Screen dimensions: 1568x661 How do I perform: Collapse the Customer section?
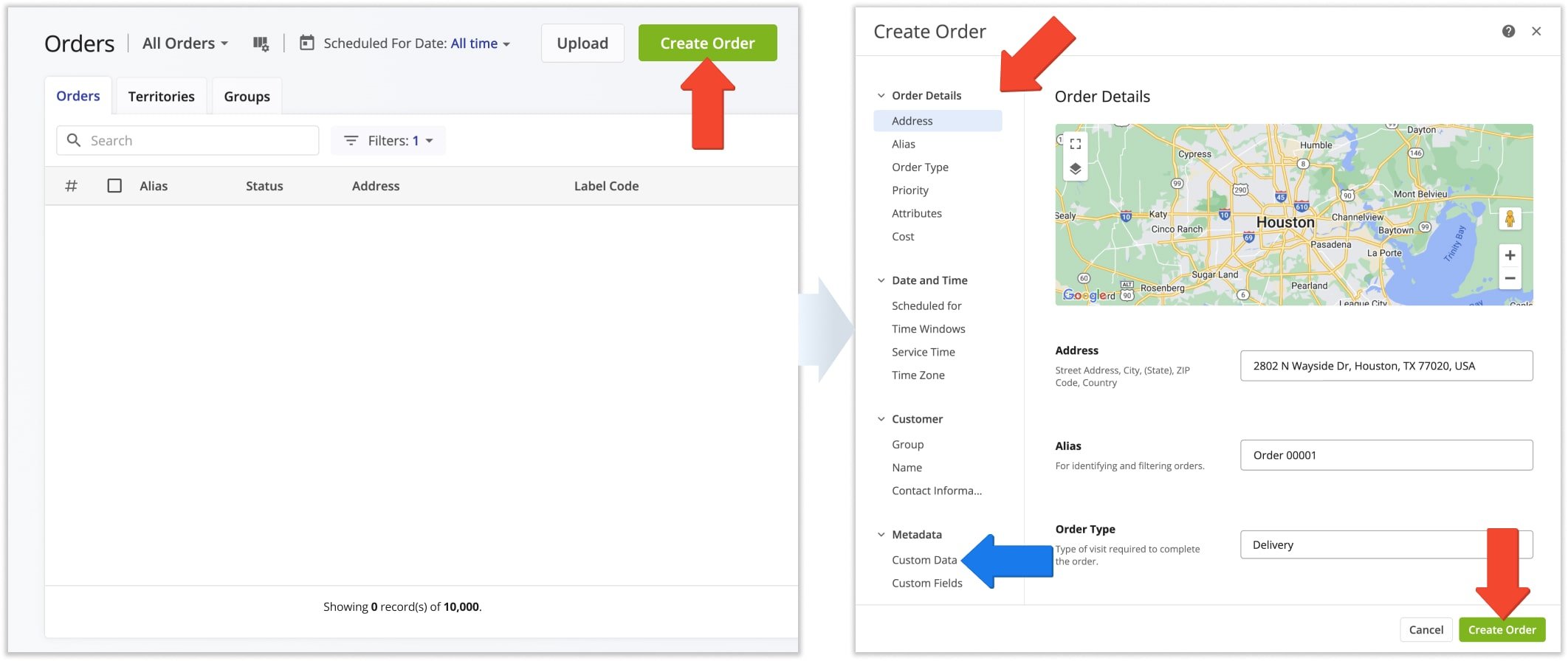(881, 419)
